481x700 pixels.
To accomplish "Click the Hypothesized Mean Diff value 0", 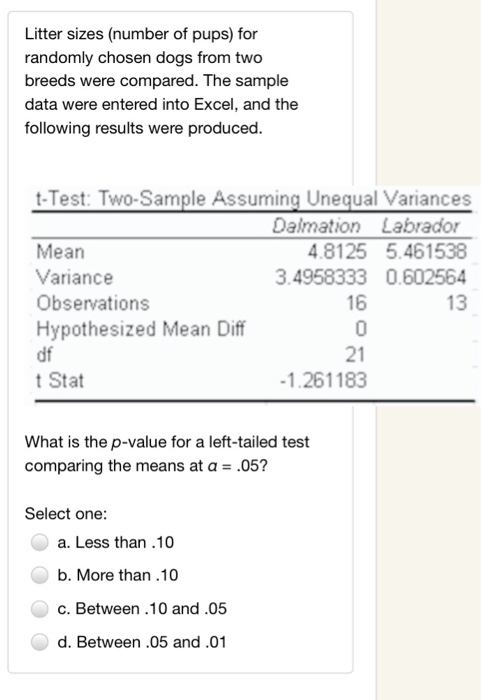I will click(361, 329).
